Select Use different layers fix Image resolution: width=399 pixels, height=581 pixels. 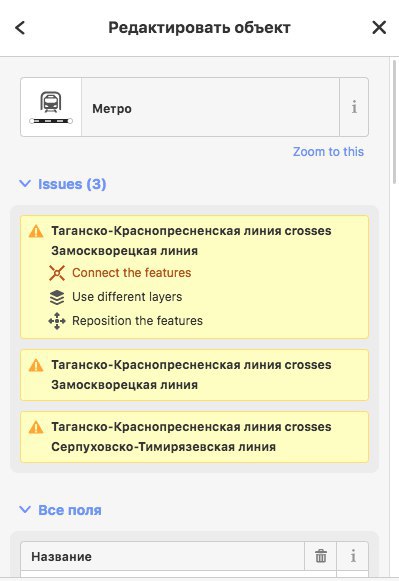pyautogui.click(x=127, y=297)
